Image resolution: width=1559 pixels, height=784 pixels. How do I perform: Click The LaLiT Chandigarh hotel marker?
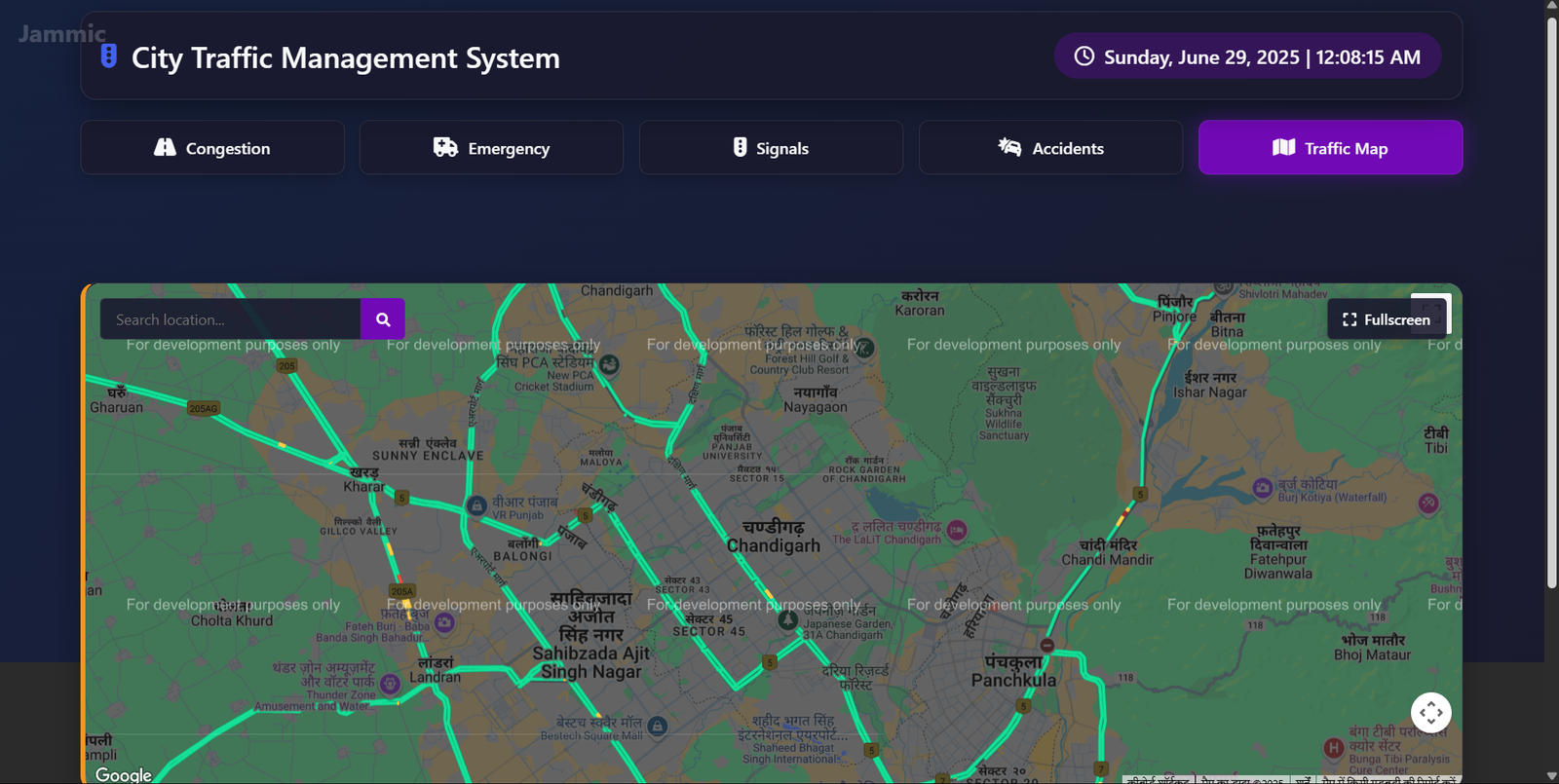[x=957, y=530]
